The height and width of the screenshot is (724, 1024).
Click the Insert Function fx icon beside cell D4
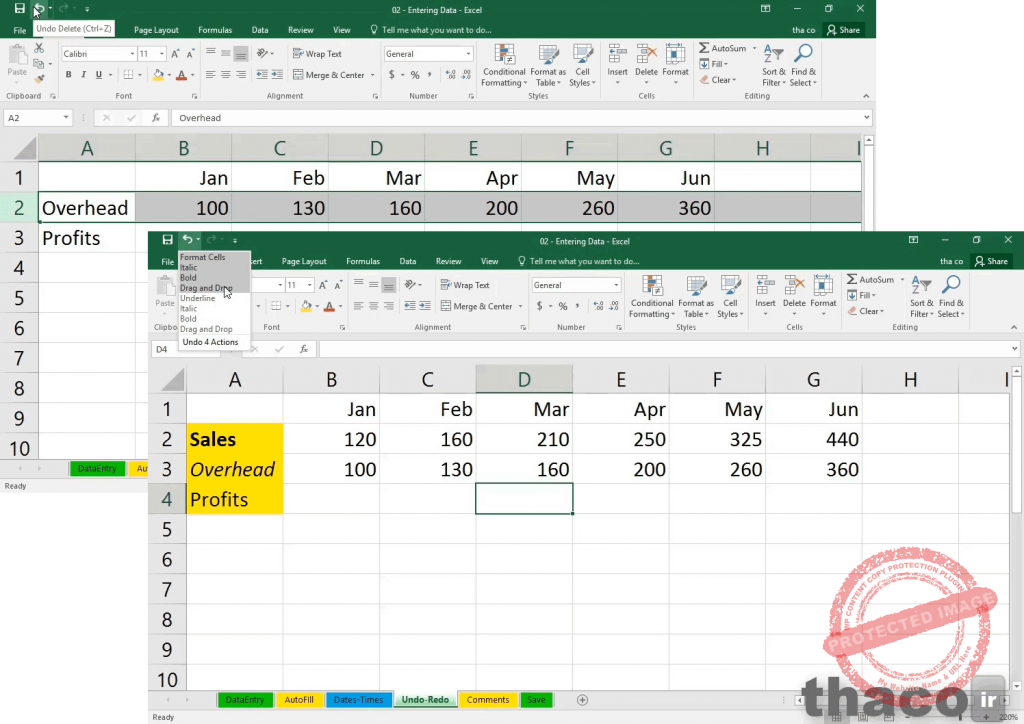pyautogui.click(x=303, y=349)
